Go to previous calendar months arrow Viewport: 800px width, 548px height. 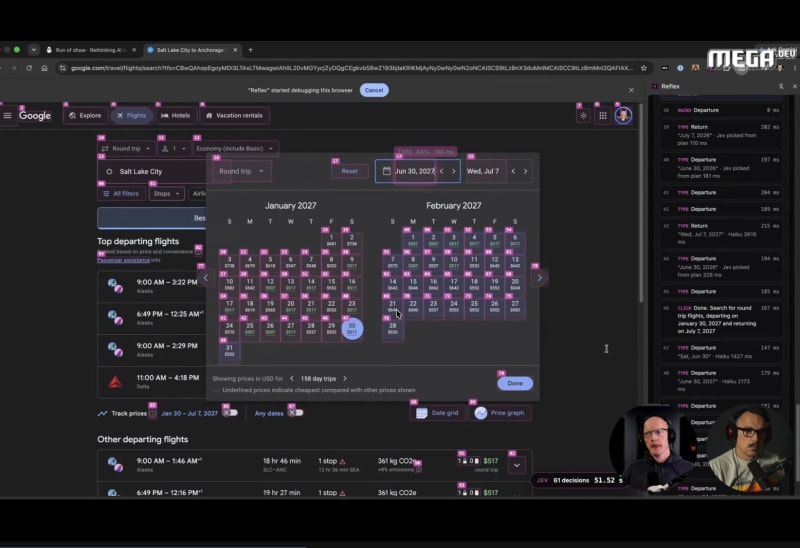point(206,278)
